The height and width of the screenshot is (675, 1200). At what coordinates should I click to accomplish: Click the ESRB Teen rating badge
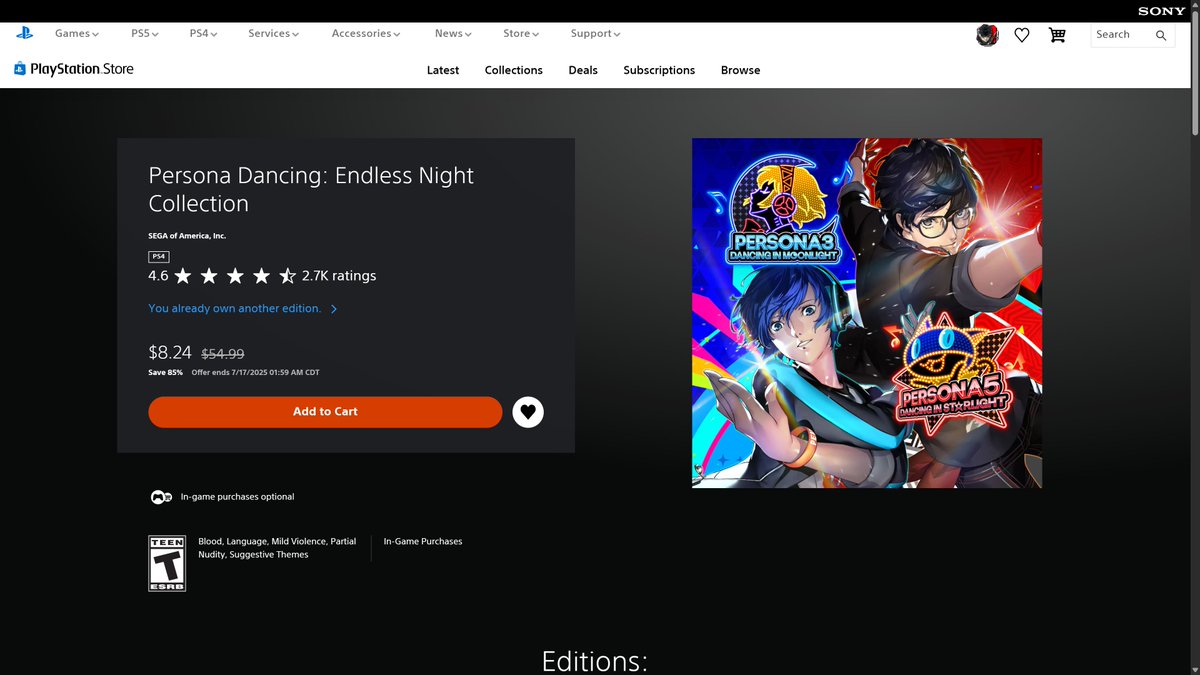point(167,563)
